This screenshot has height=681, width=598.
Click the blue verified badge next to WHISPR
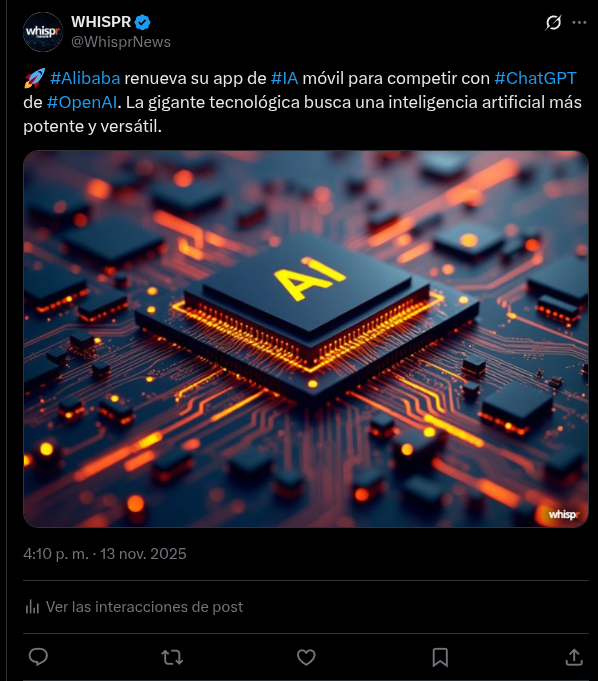pos(142,22)
